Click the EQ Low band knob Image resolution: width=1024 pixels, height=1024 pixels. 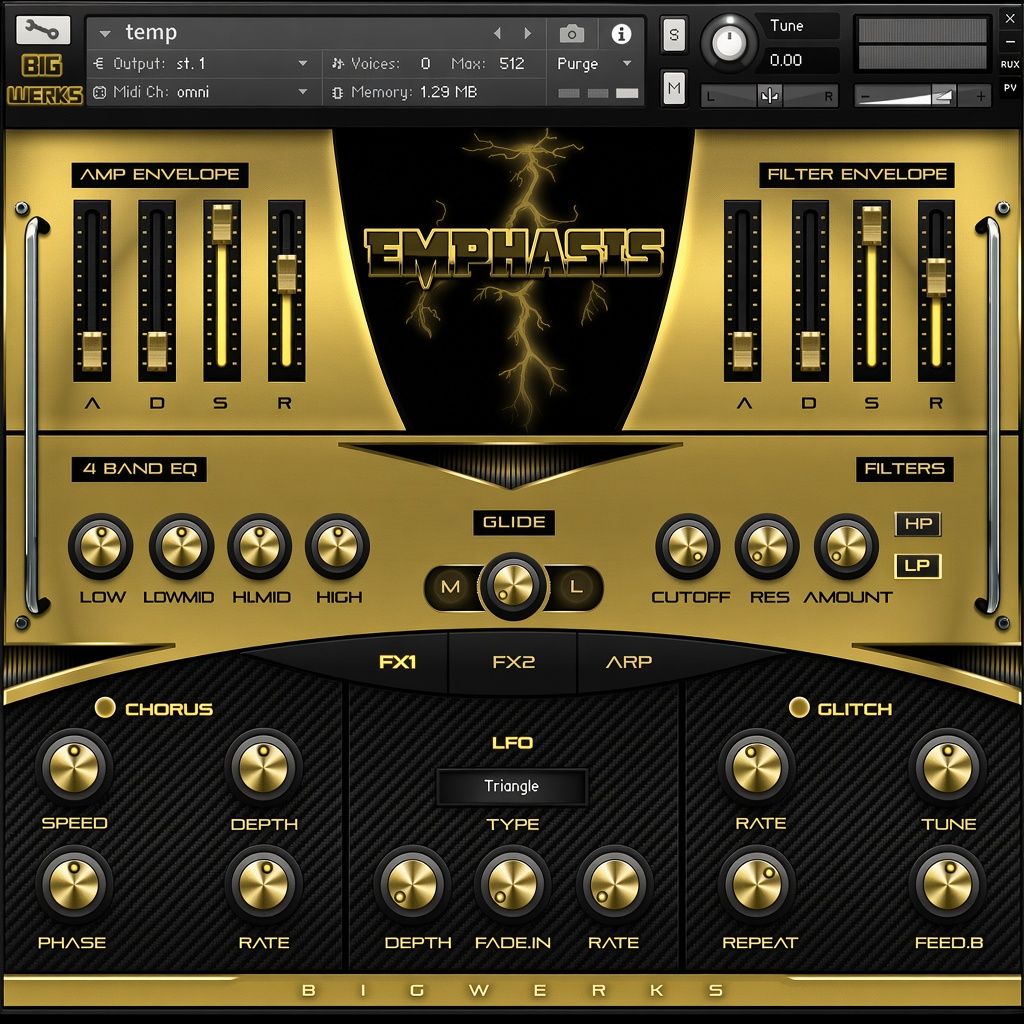pos(101,546)
